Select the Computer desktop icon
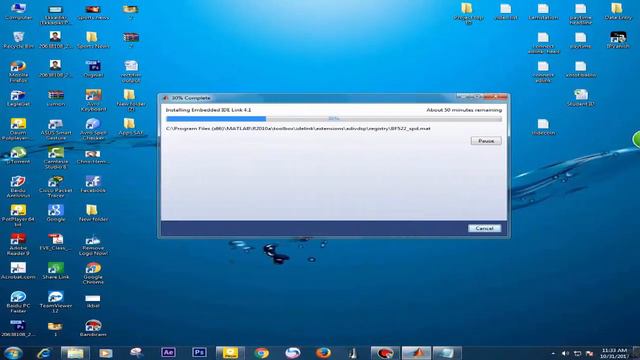This screenshot has height=360, width=640. pyautogui.click(x=18, y=11)
